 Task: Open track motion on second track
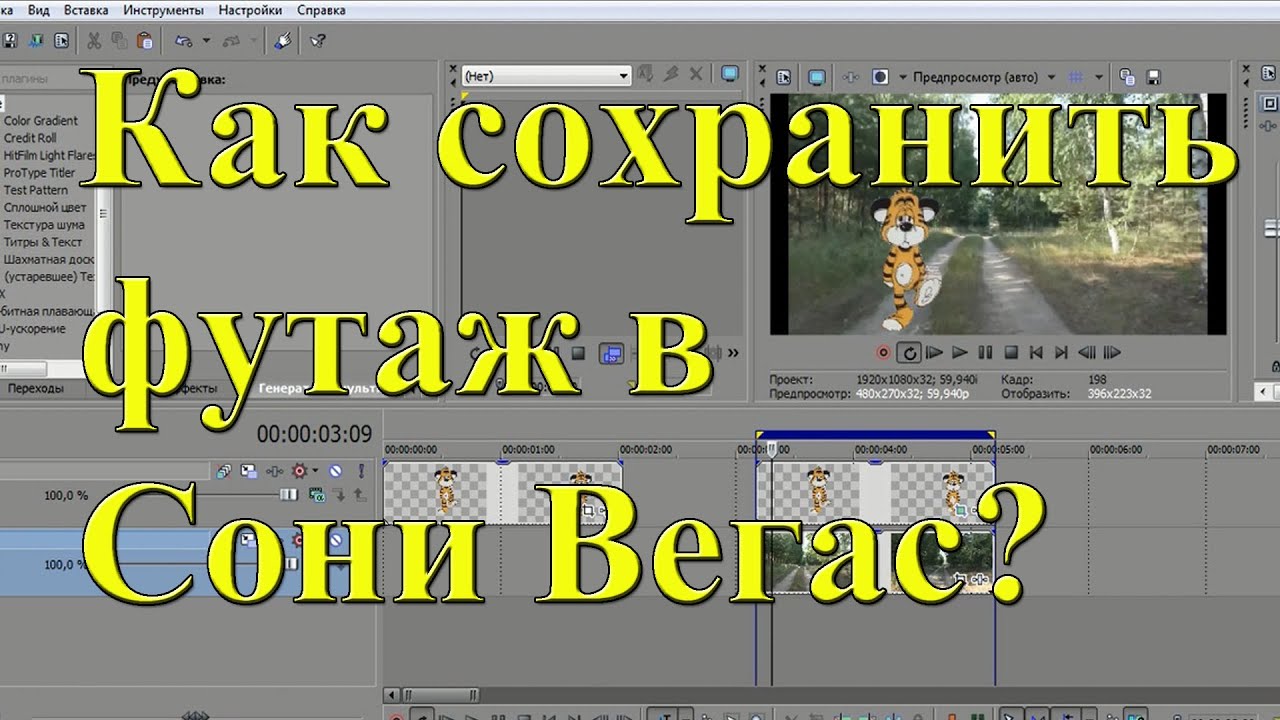tap(248, 540)
